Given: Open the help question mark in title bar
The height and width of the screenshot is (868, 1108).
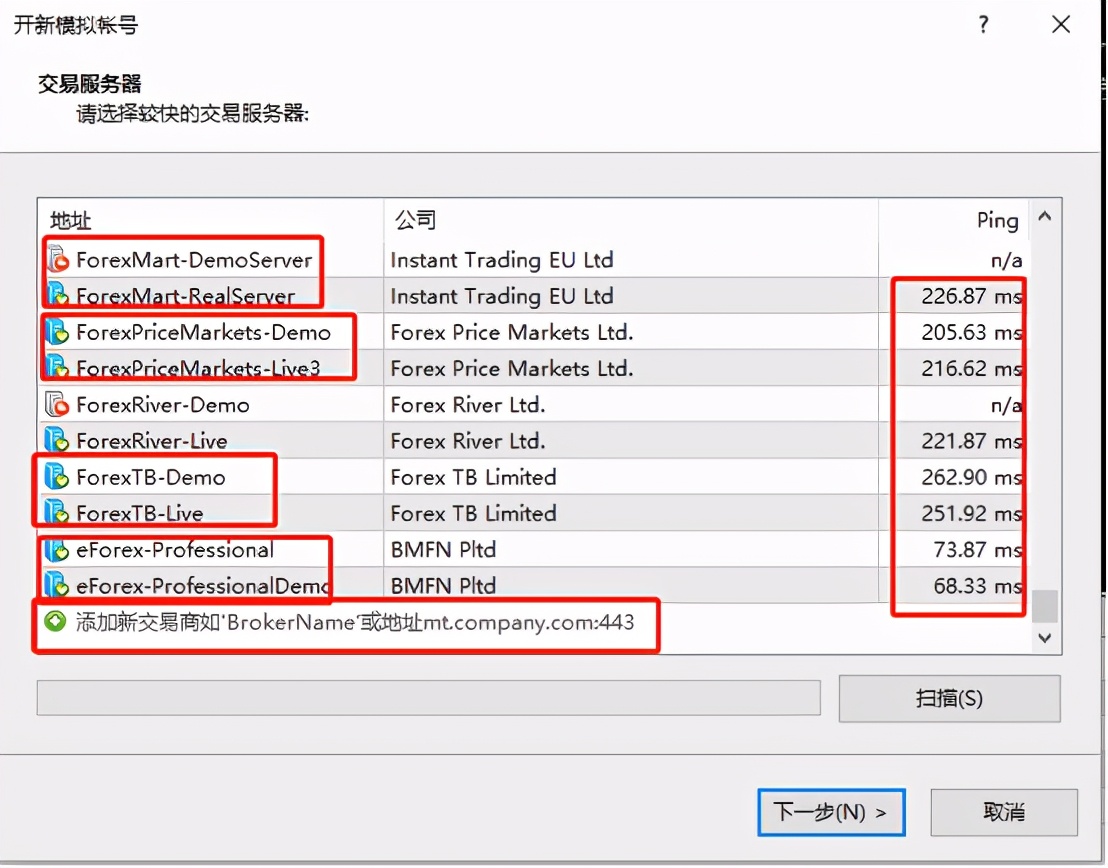Looking at the screenshot, I should [x=984, y=25].
